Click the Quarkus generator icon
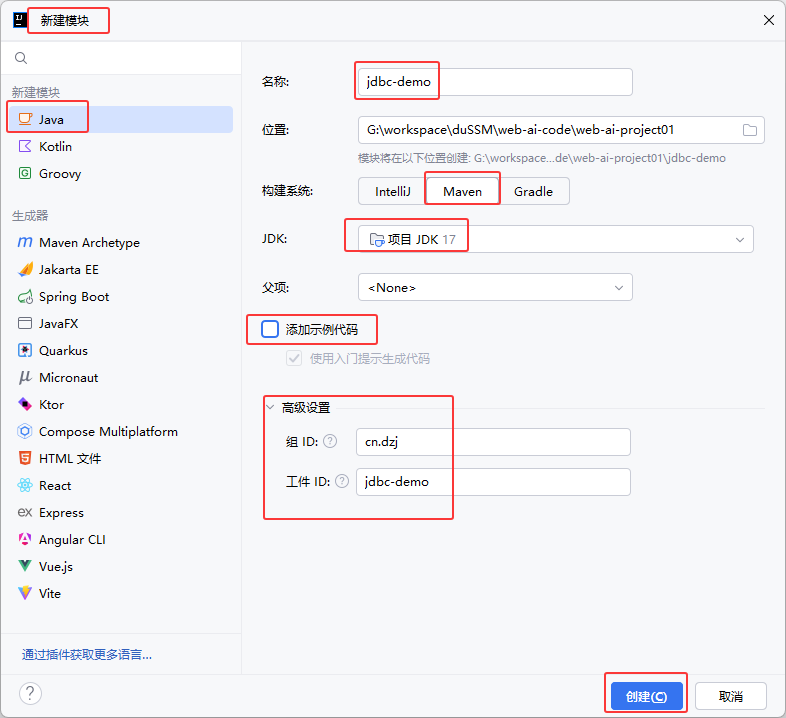Viewport: 786px width, 718px height. pyautogui.click(x=25, y=350)
